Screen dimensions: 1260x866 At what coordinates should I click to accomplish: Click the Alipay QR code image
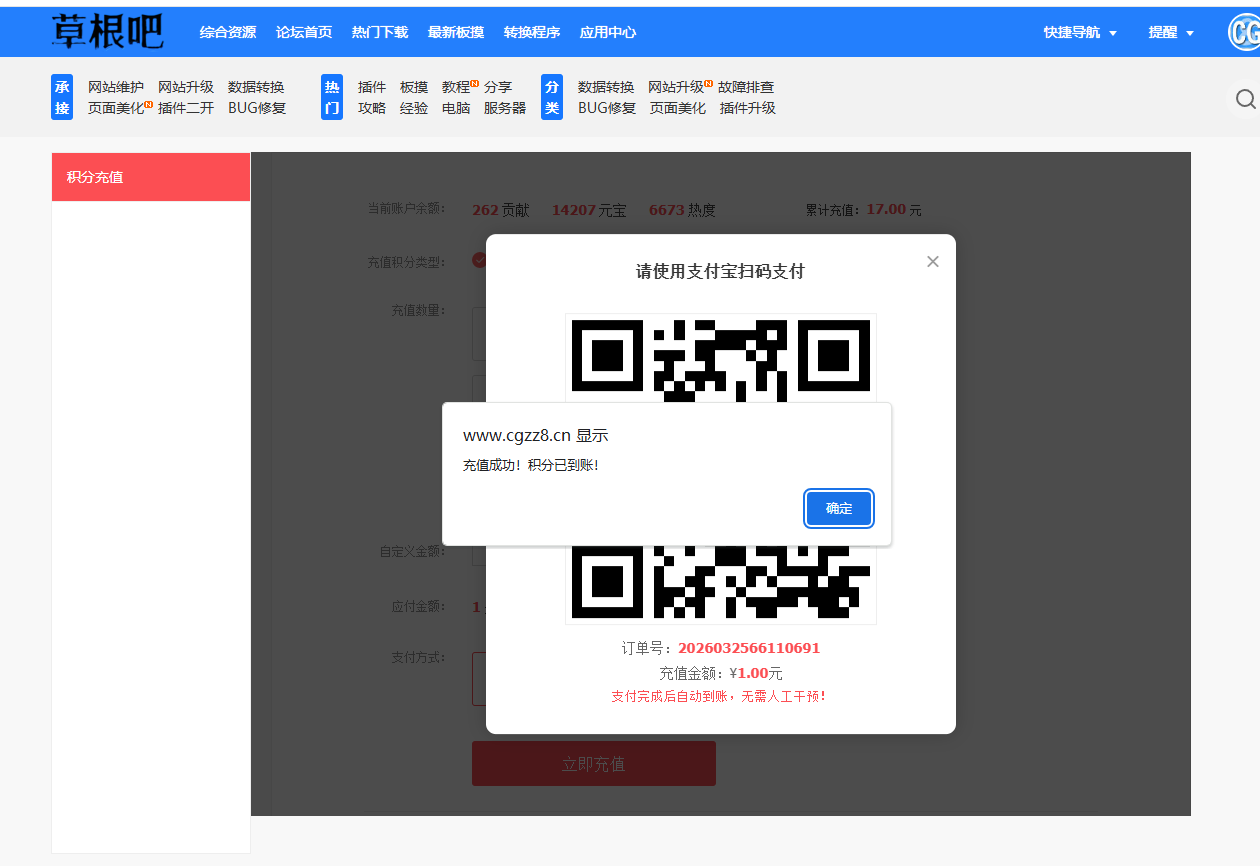[x=720, y=360]
